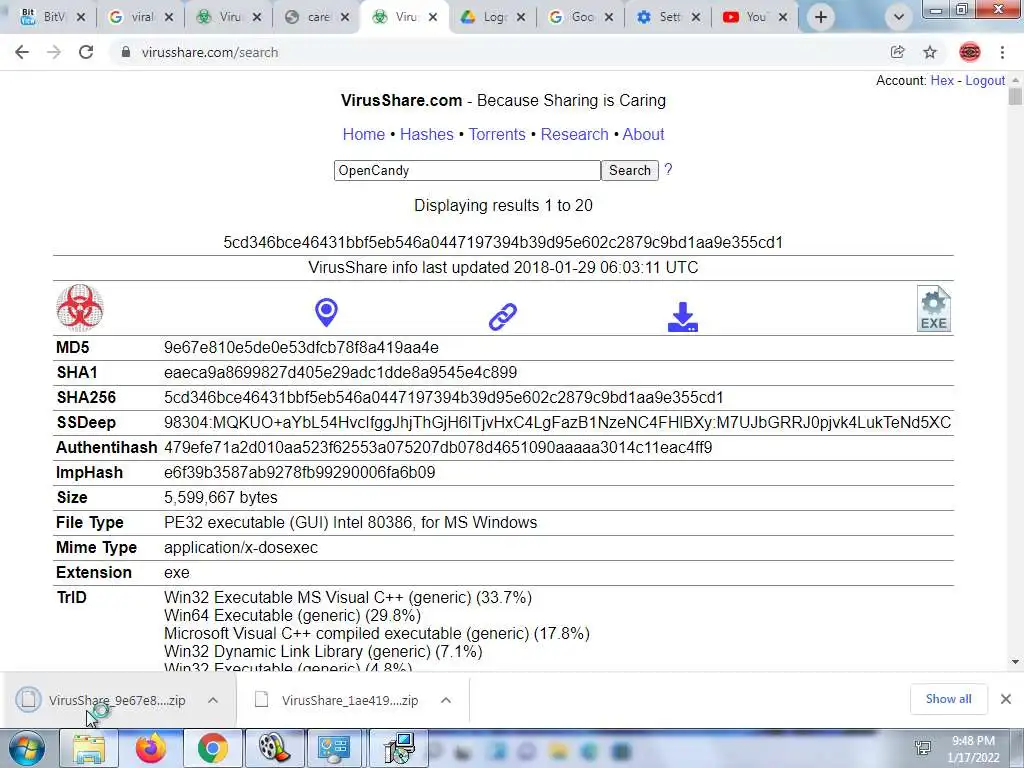Click the Logout link
Viewport: 1024px width, 768px height.
[x=985, y=80]
